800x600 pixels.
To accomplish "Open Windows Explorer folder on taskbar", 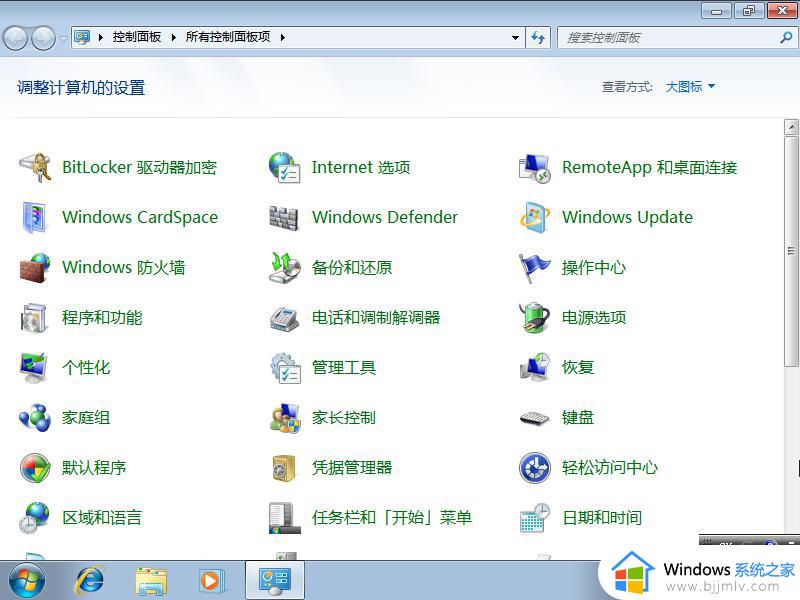I will coord(151,581).
